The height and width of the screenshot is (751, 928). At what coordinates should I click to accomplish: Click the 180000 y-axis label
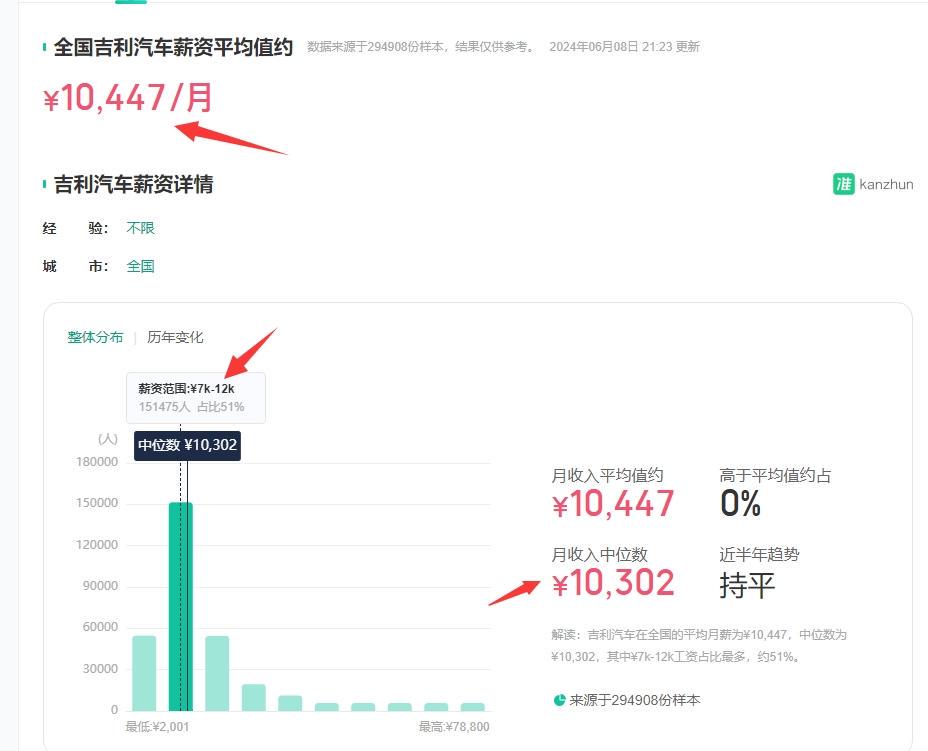click(97, 462)
